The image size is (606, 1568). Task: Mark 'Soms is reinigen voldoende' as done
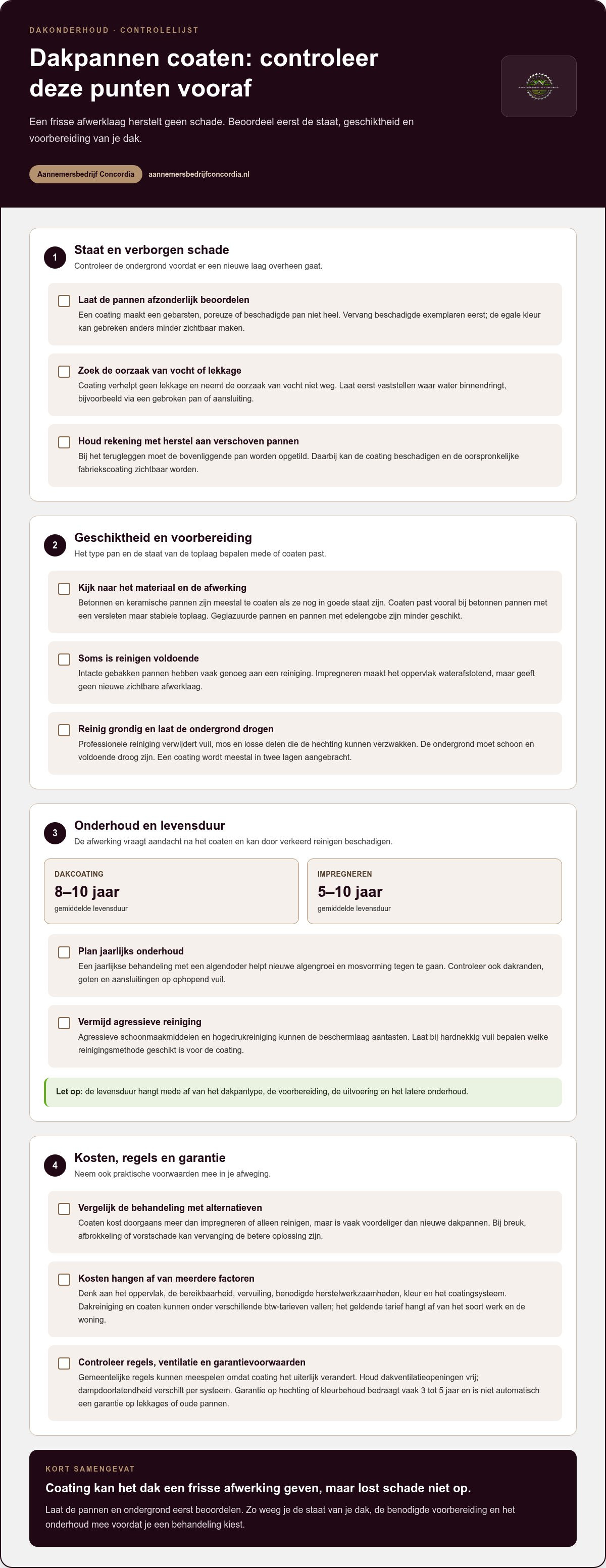point(64,659)
